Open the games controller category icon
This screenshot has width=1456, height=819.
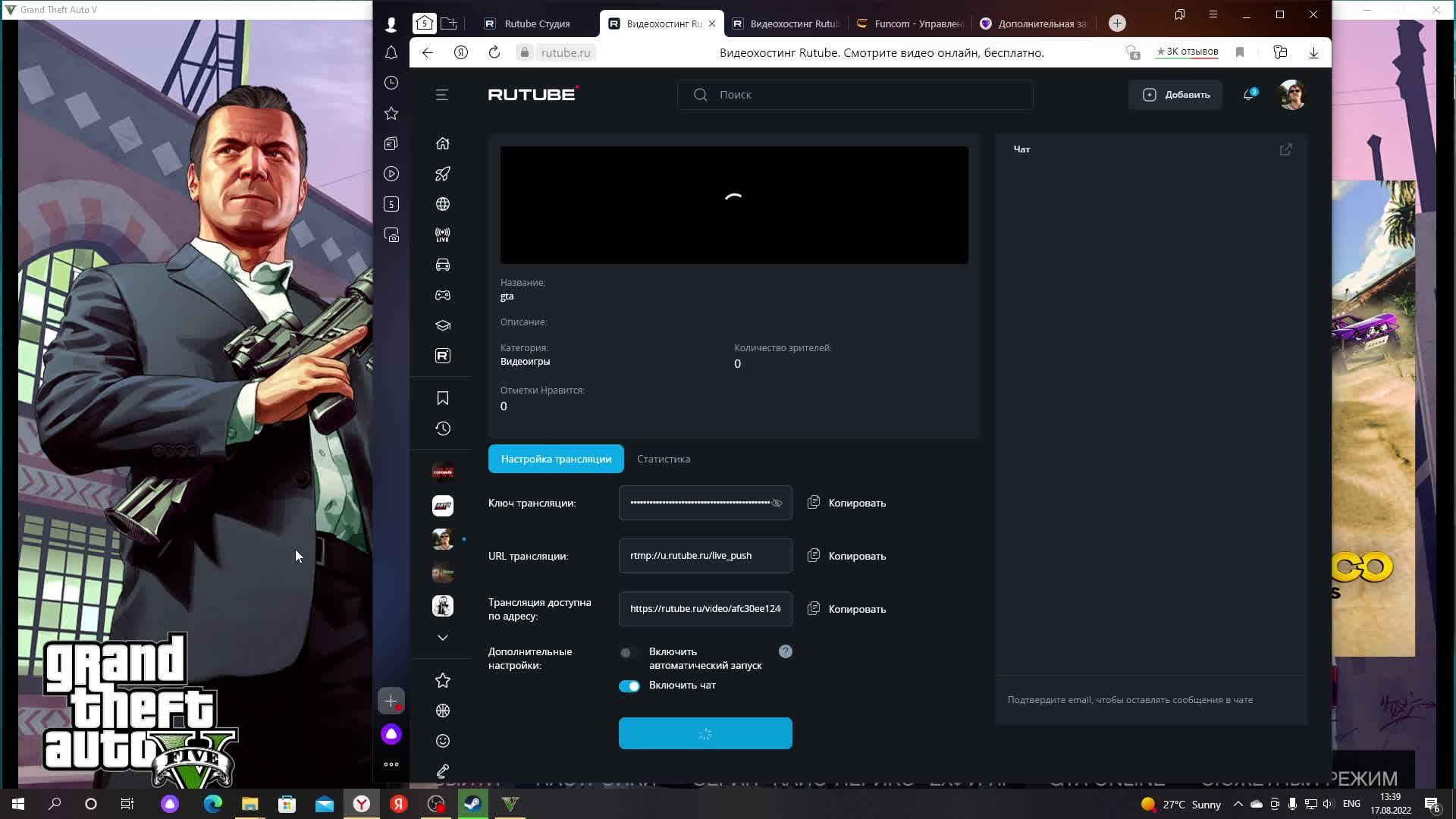pos(443,295)
